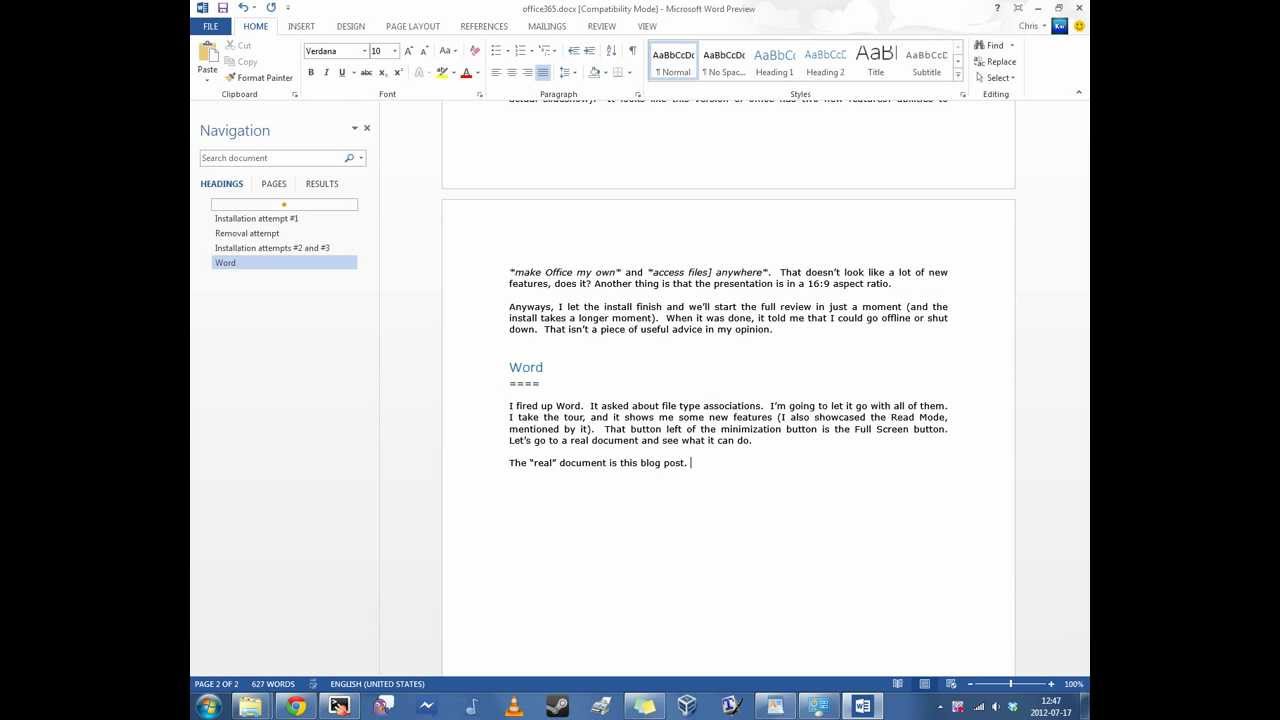1280x720 pixels.
Task: Open Google Chrome from taskbar
Action: coord(295,707)
